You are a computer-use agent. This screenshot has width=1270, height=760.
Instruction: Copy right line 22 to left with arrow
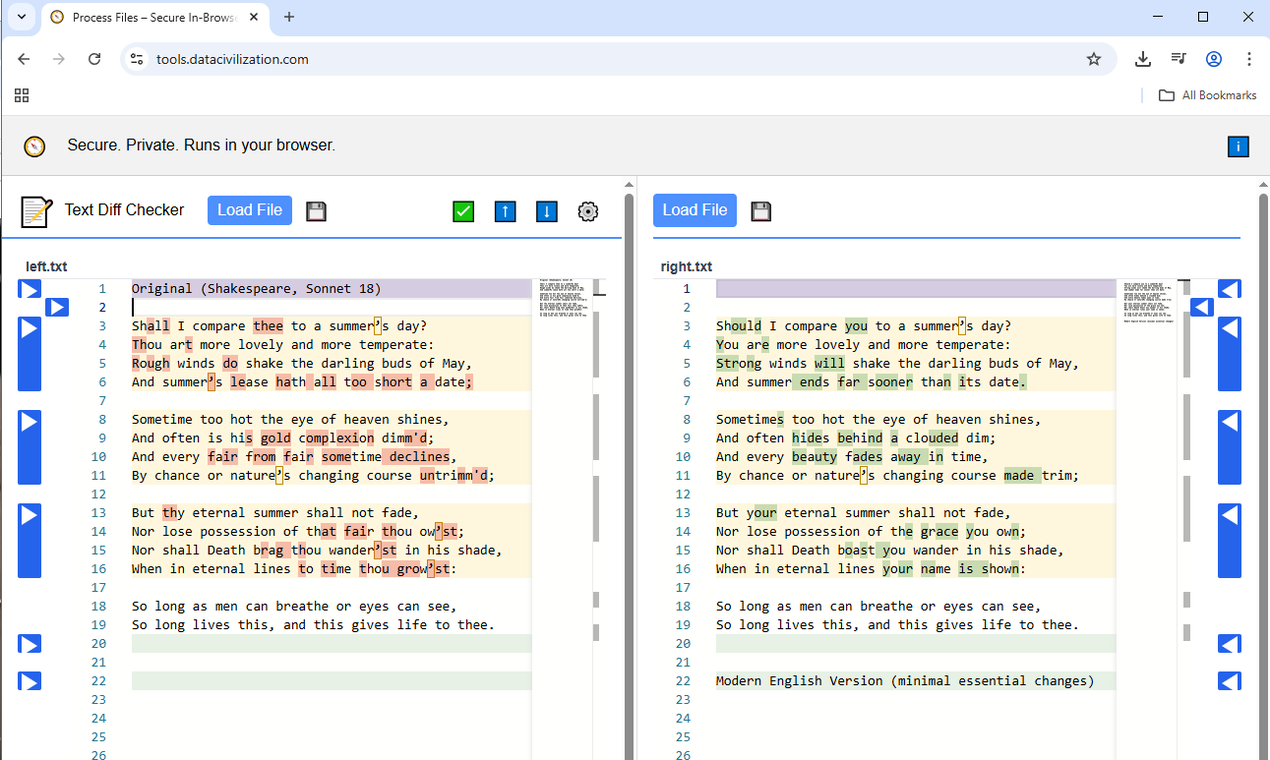1229,681
